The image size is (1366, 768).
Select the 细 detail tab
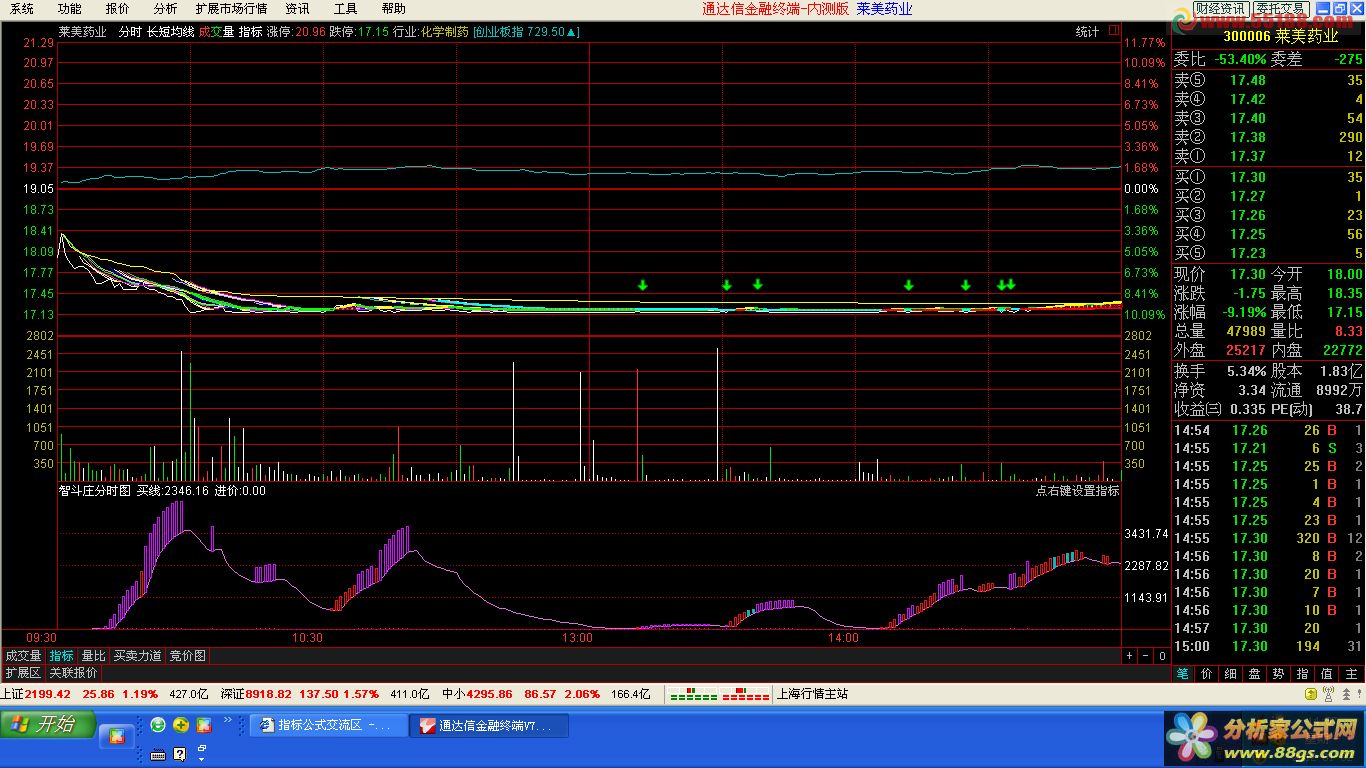(1230, 674)
